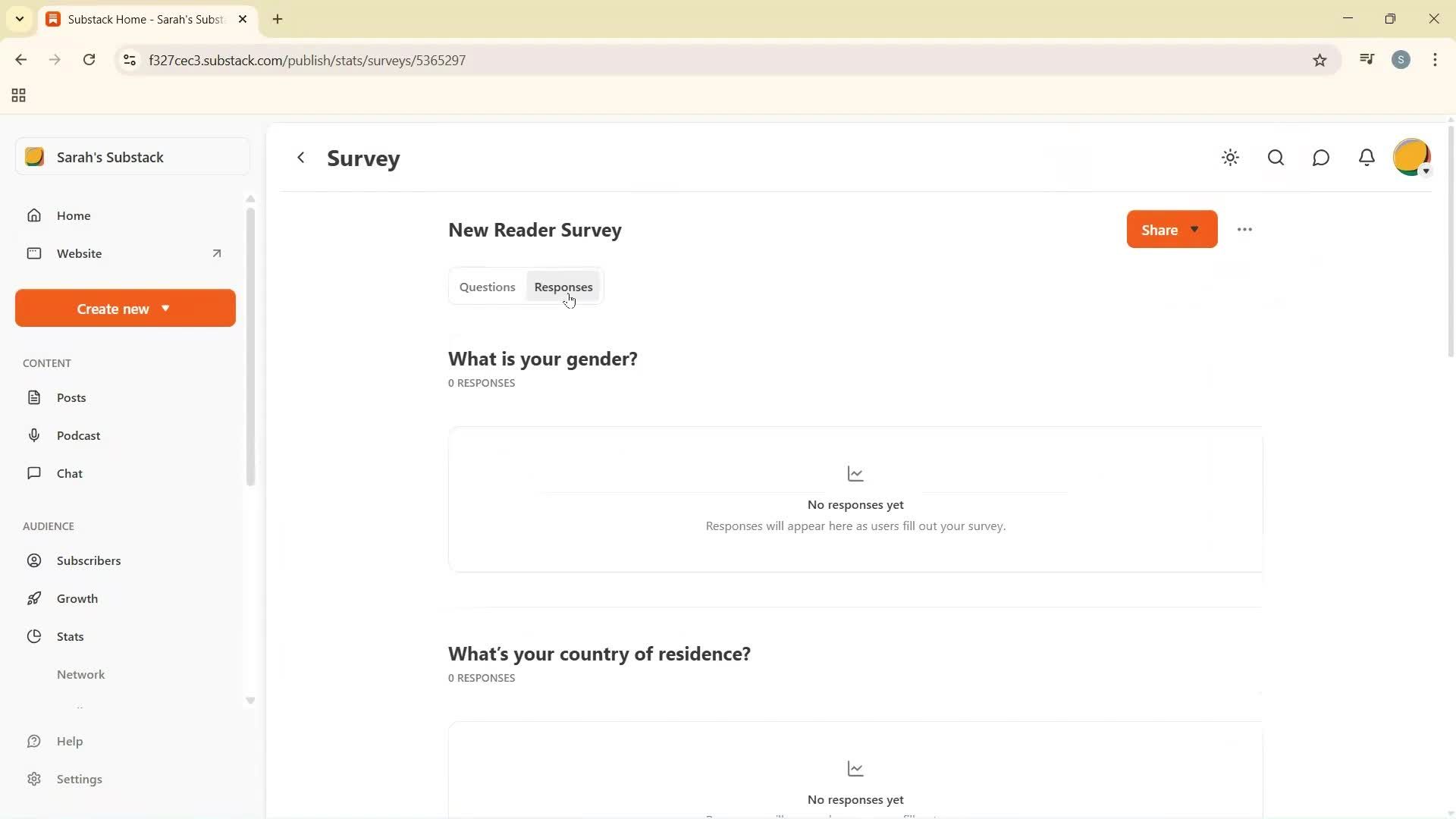Open Subscribers from the sidebar
This screenshot has height=819, width=1456.
click(89, 560)
